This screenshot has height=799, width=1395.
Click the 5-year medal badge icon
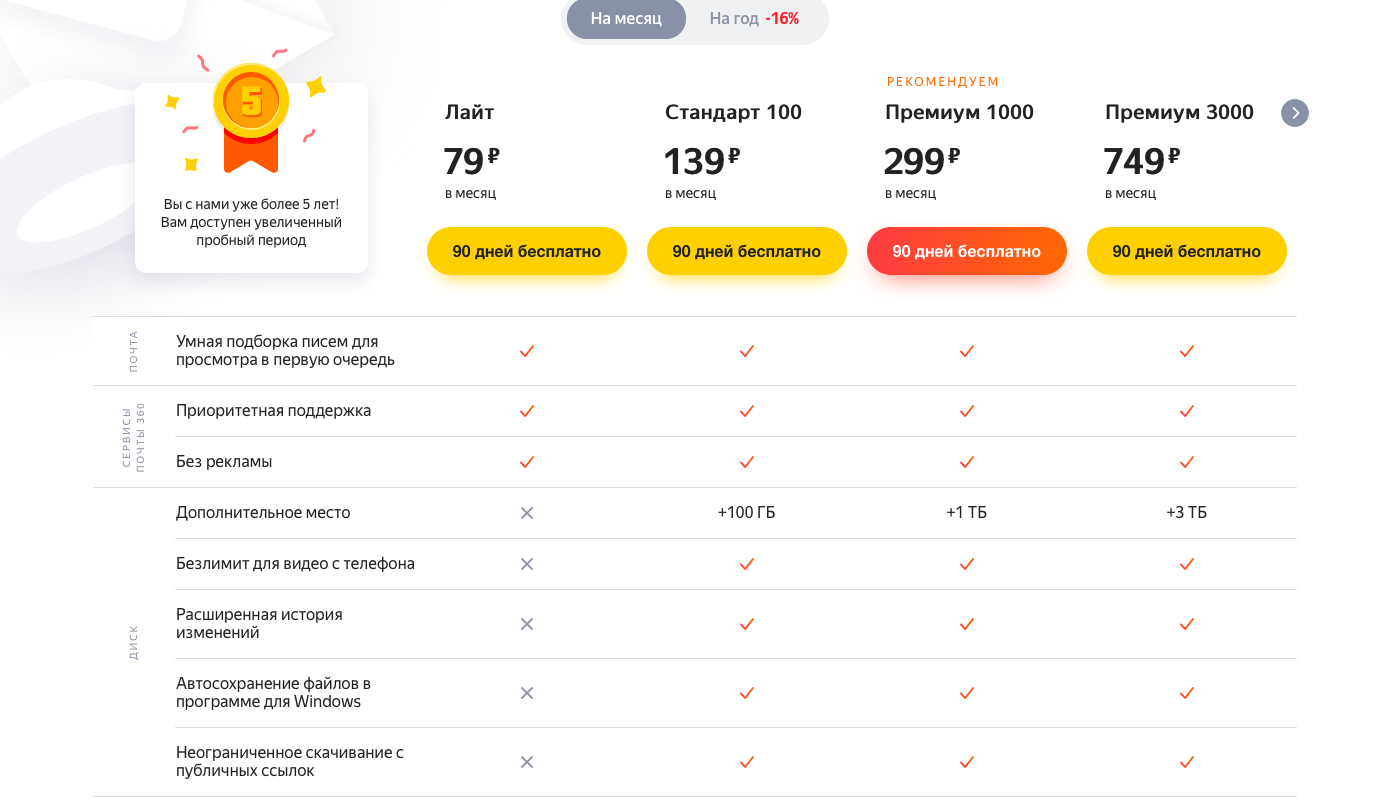click(x=251, y=104)
